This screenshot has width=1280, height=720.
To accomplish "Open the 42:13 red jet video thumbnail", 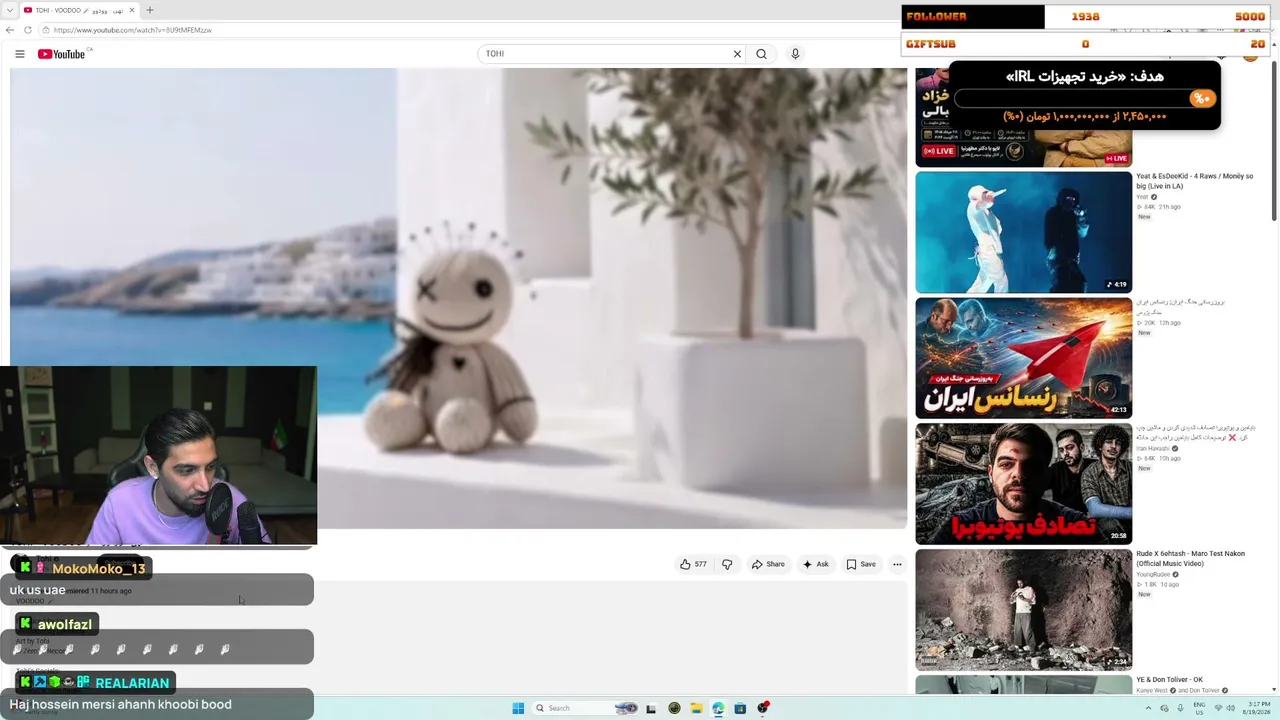I will coord(1023,358).
